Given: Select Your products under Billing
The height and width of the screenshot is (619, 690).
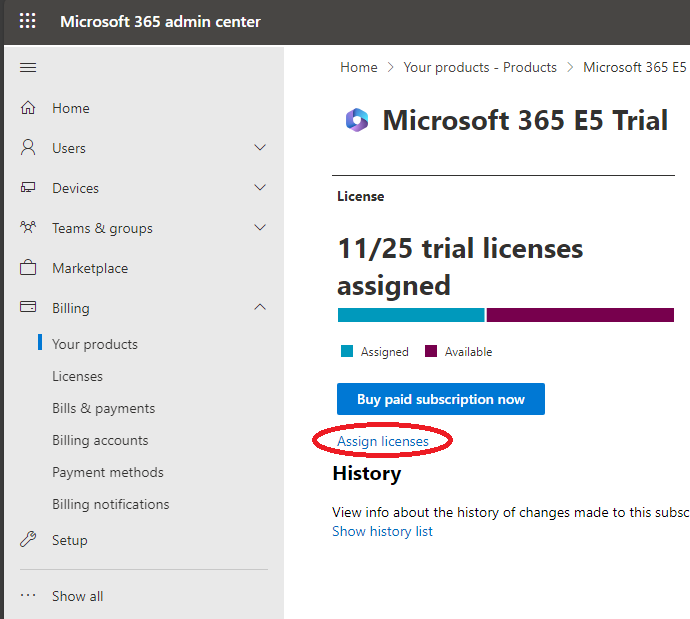Looking at the screenshot, I should click(x=95, y=344).
